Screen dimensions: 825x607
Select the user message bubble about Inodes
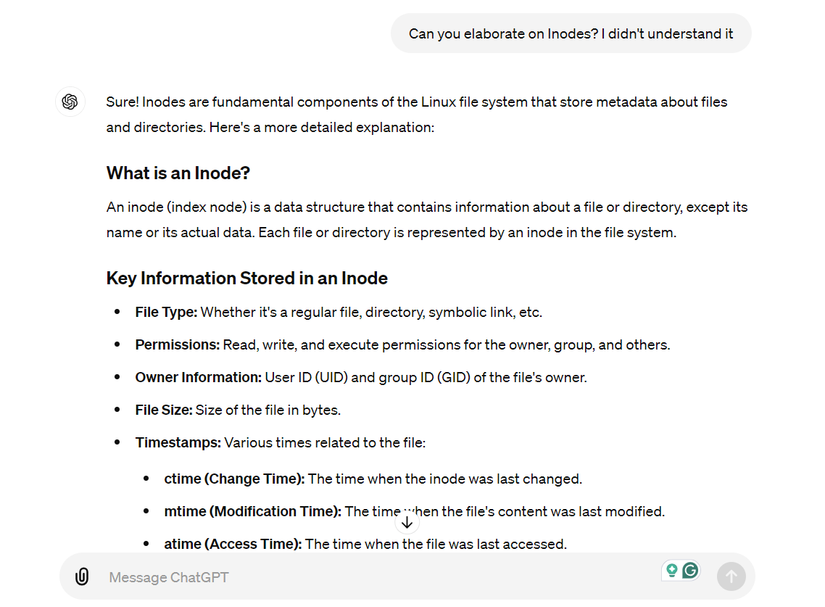tap(571, 34)
